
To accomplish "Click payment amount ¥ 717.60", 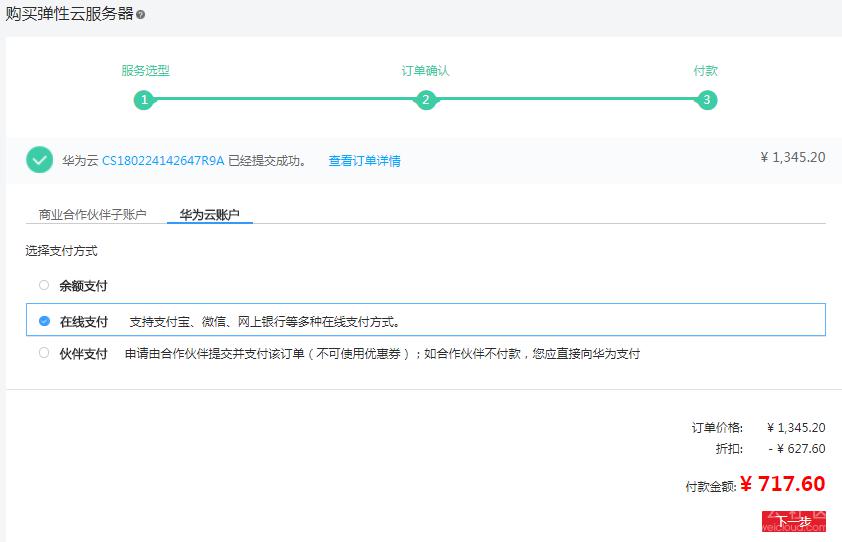I will pyautogui.click(x=782, y=484).
